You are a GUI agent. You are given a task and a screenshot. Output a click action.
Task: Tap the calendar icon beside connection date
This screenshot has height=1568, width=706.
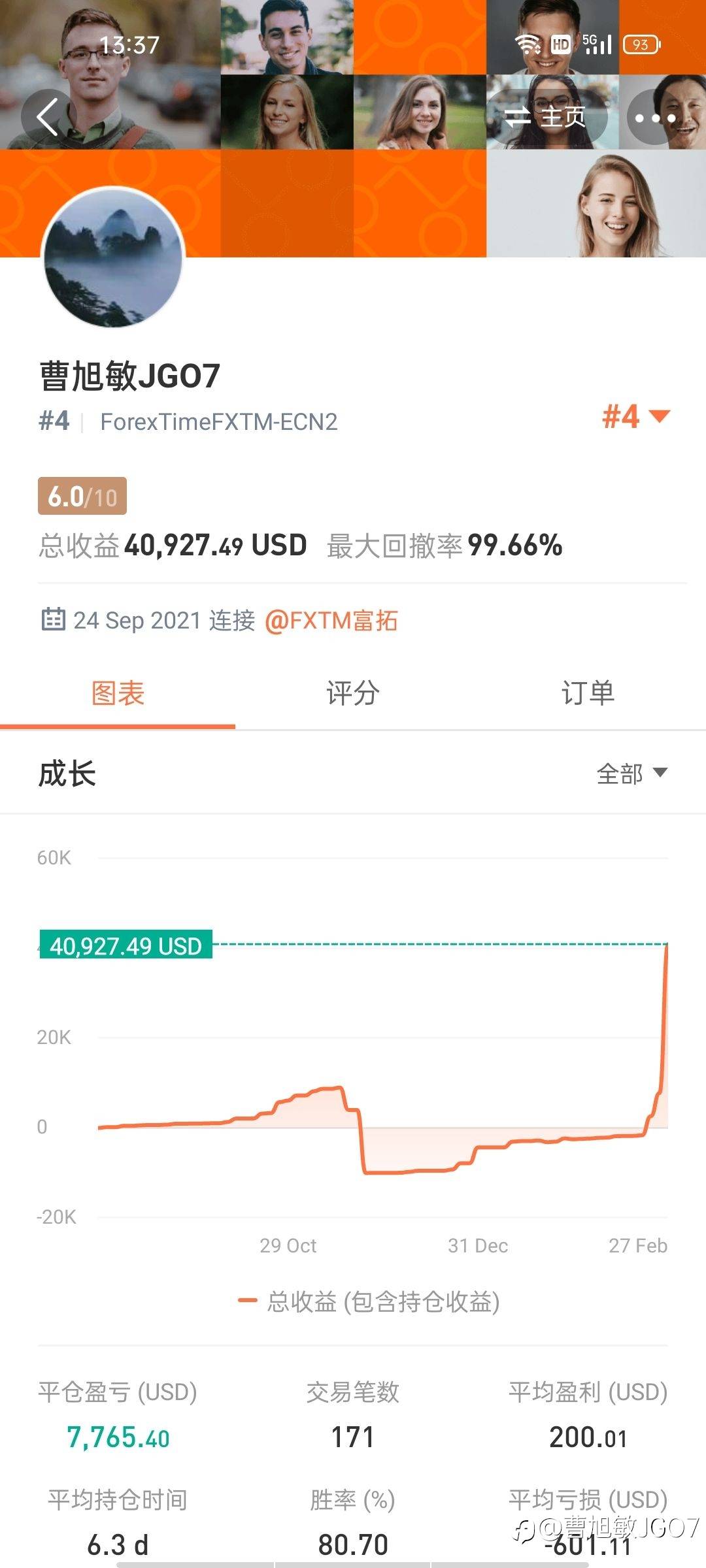53,619
